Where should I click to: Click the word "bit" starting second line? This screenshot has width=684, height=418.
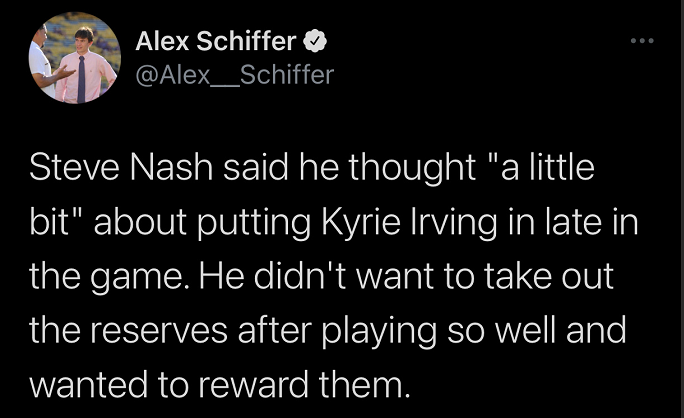(x=50, y=222)
